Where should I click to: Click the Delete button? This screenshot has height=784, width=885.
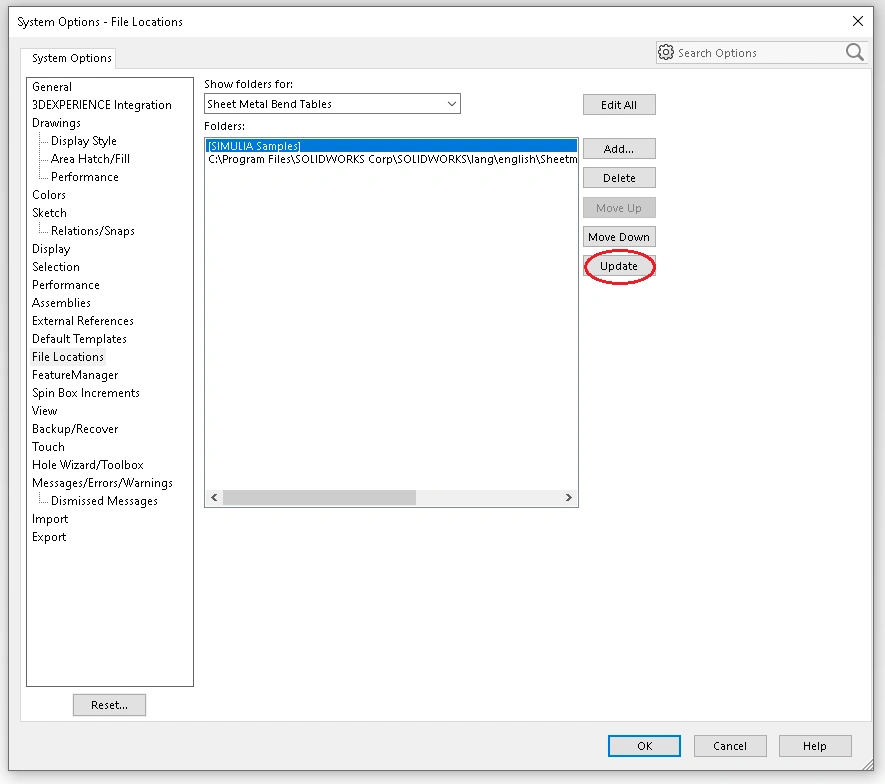click(619, 178)
